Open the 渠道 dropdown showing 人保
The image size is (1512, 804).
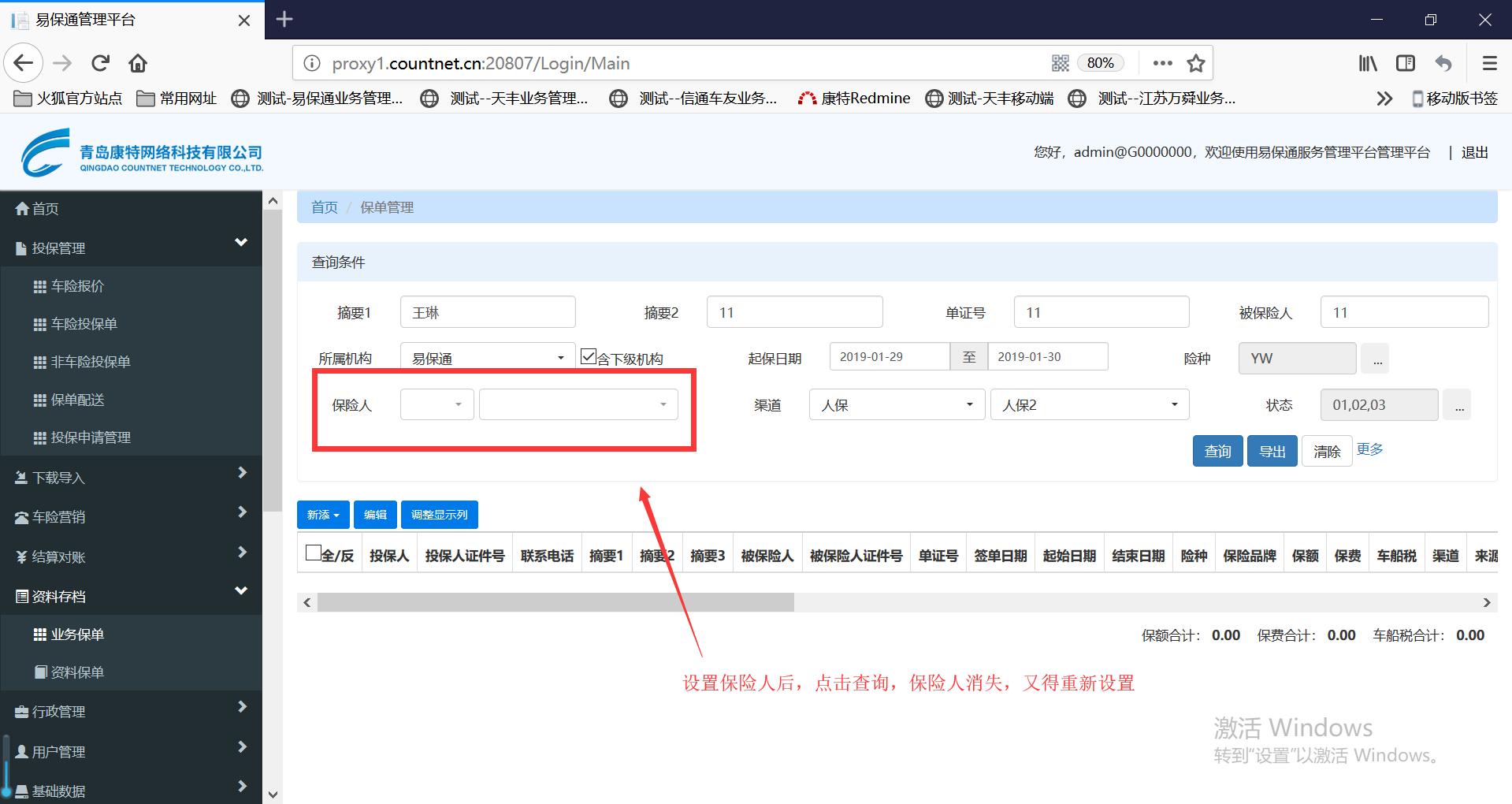click(x=896, y=405)
